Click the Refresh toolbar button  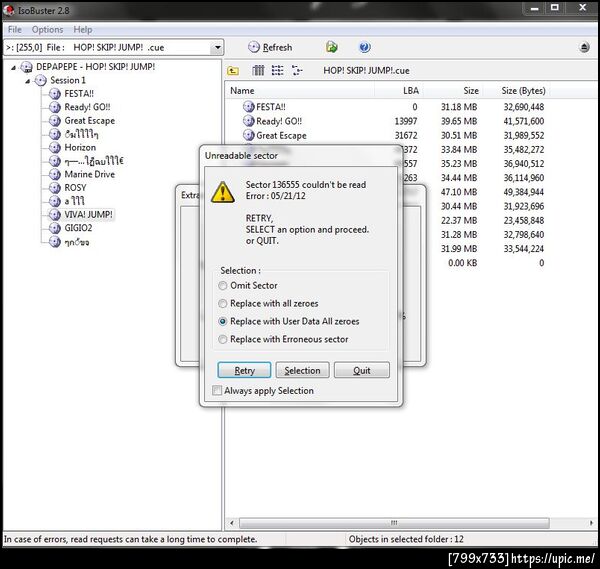click(x=270, y=47)
